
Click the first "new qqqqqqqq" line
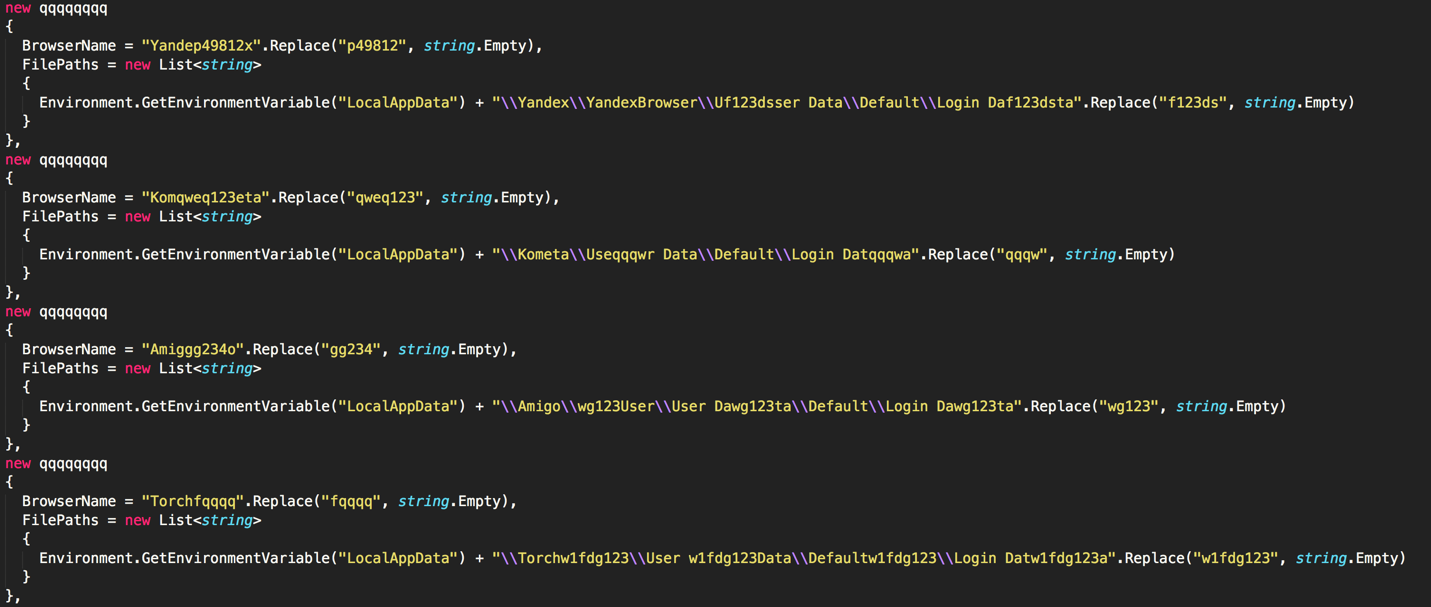point(56,8)
